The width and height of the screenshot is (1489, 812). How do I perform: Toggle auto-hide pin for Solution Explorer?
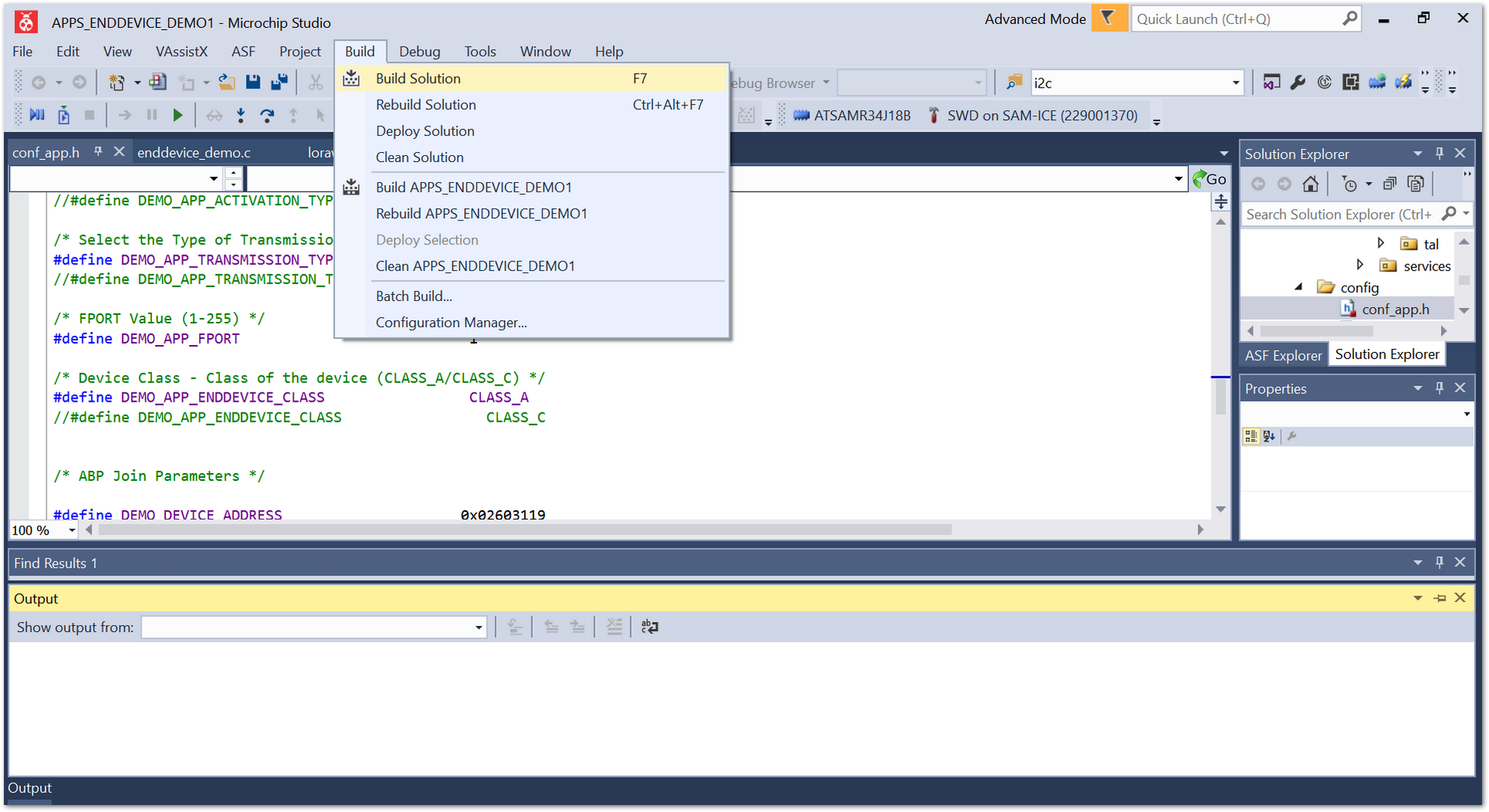(x=1439, y=154)
